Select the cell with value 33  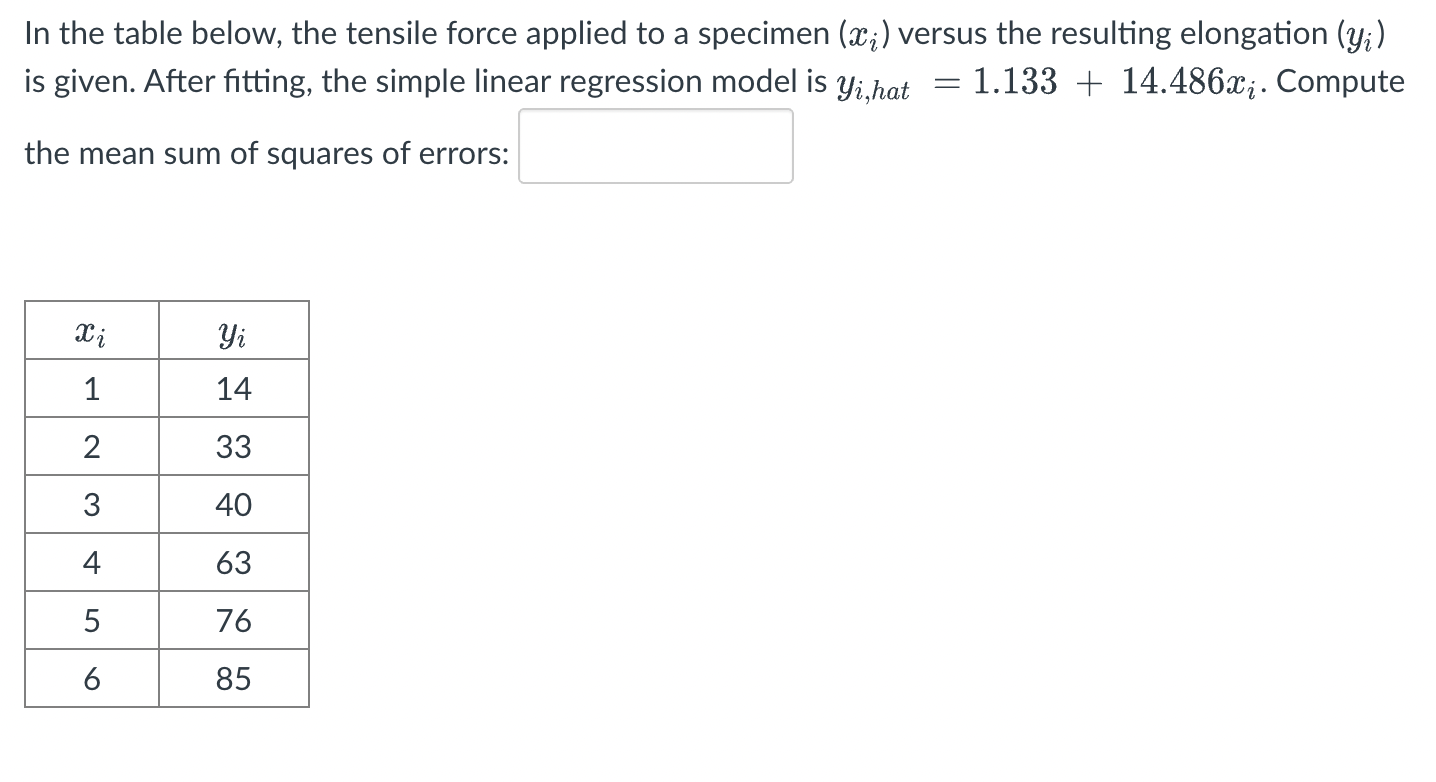[x=233, y=447]
